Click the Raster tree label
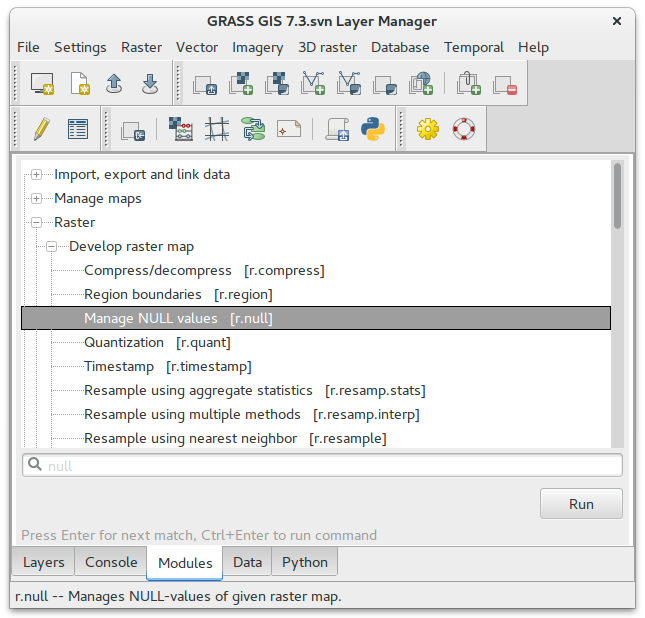This screenshot has height=618, width=645. click(x=74, y=223)
